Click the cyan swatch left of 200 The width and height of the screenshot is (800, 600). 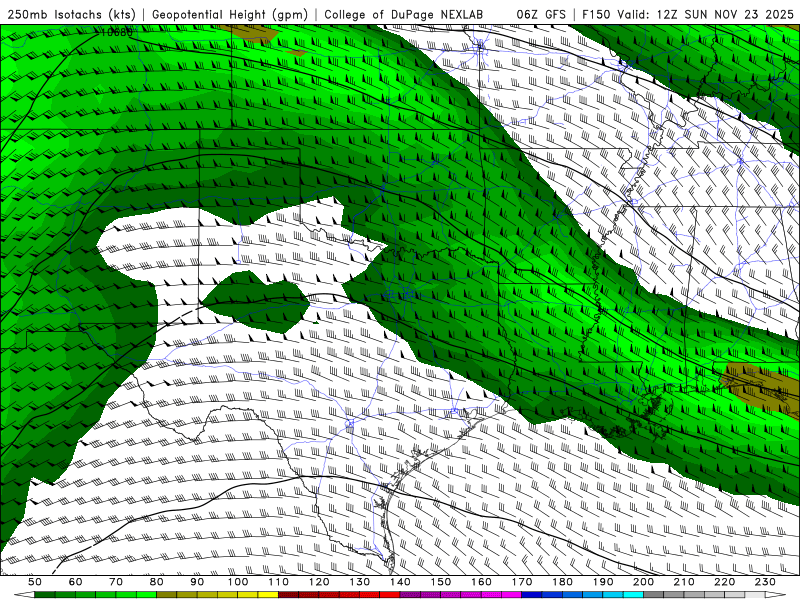634,595
